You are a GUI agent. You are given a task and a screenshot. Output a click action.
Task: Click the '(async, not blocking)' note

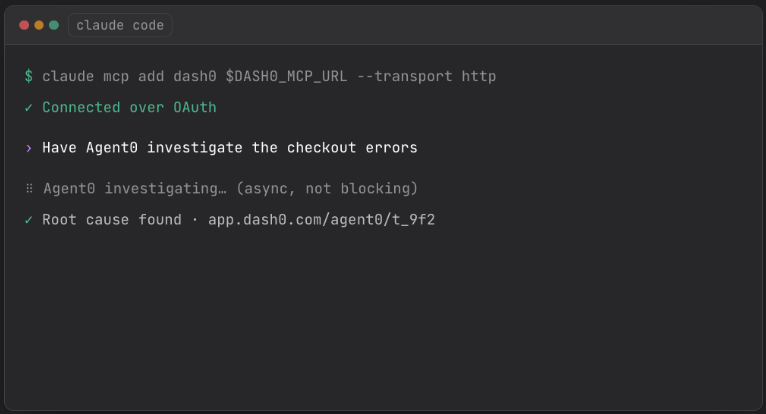327,188
